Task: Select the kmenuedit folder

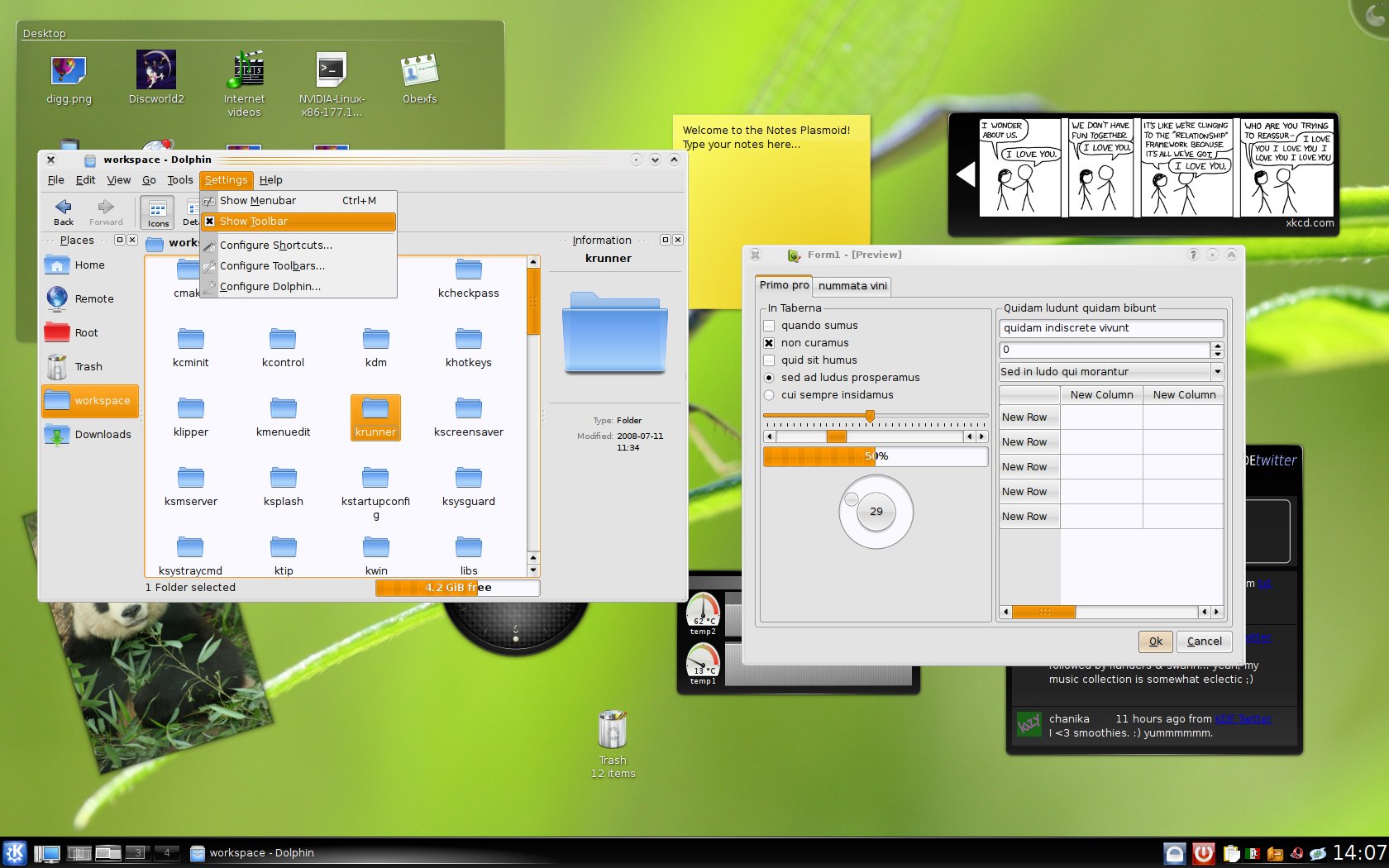Action: tap(283, 417)
